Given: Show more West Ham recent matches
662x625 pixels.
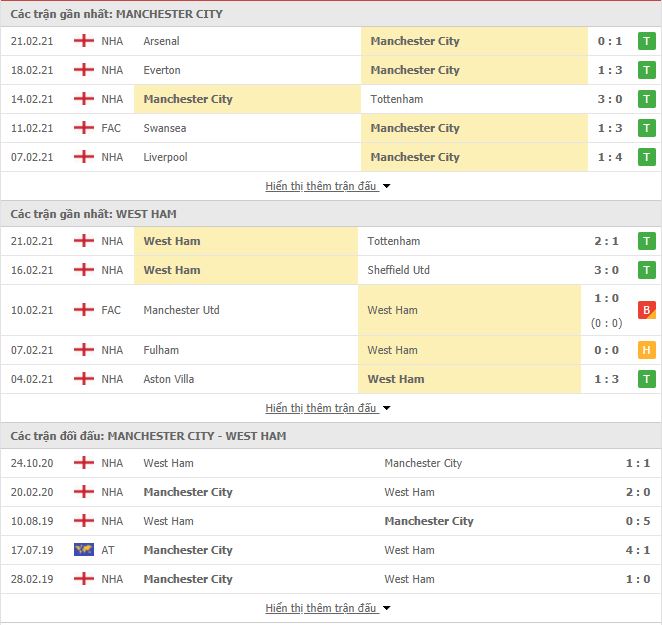Looking at the screenshot, I should tap(320, 408).
